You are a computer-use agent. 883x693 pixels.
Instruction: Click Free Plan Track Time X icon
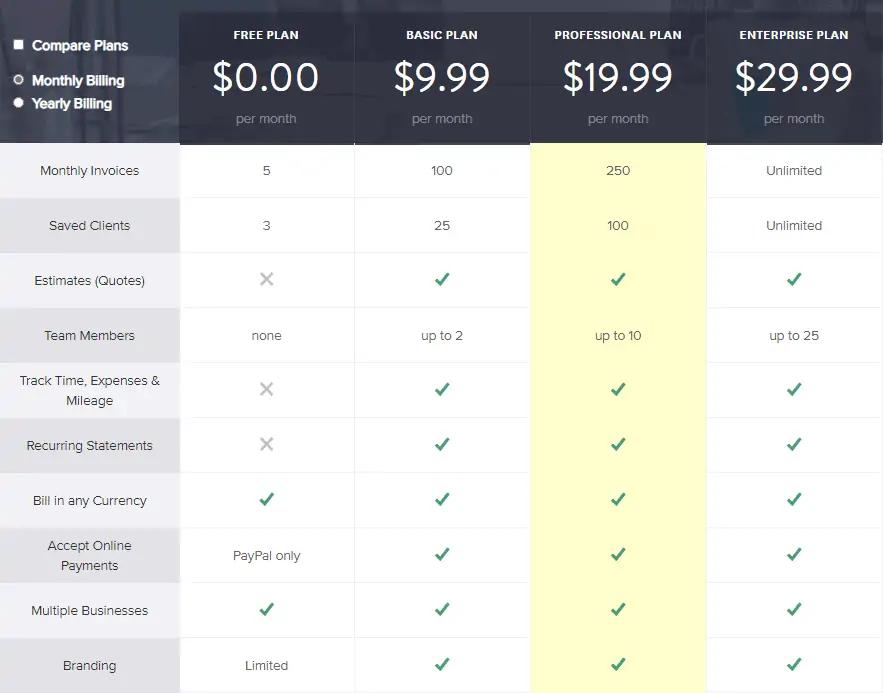point(266,390)
